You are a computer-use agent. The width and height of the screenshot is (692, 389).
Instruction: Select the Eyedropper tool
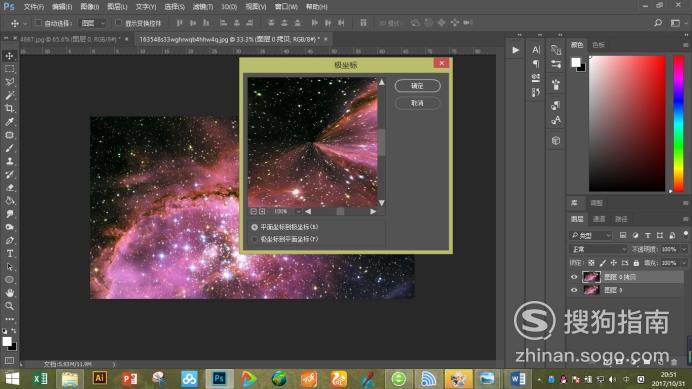click(9, 122)
